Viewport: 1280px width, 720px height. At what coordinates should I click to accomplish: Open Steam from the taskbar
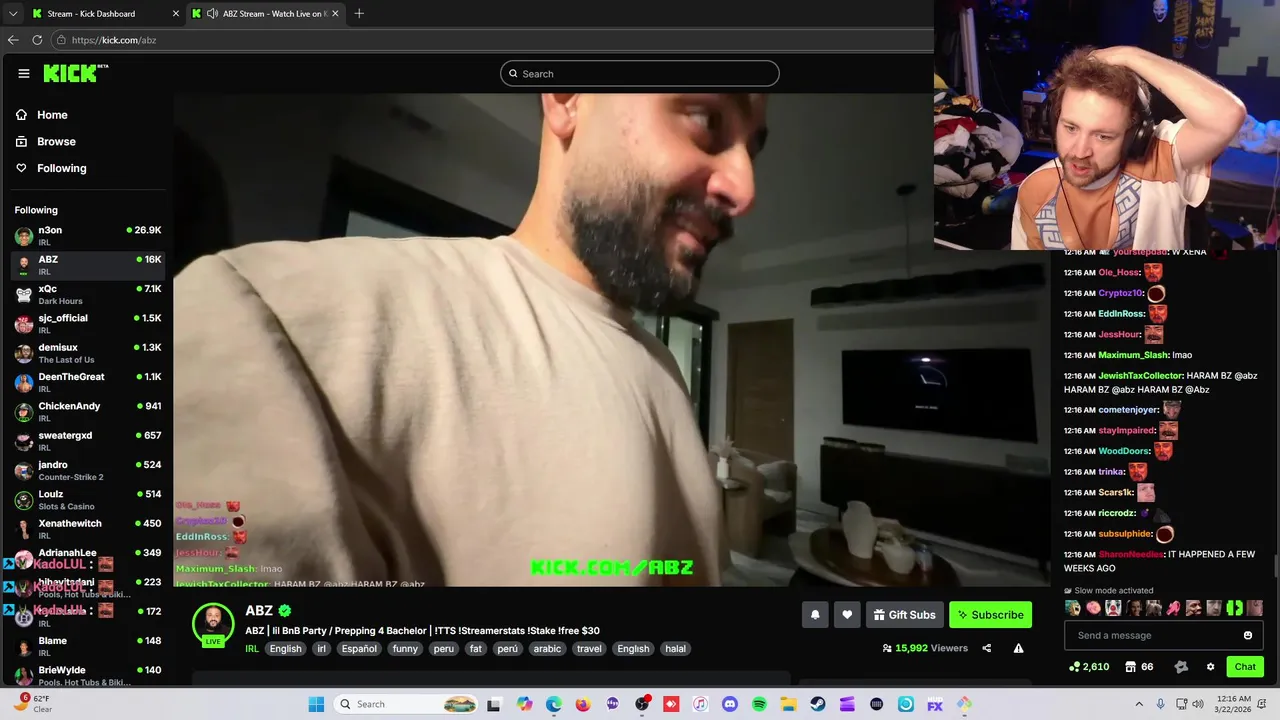(818, 704)
